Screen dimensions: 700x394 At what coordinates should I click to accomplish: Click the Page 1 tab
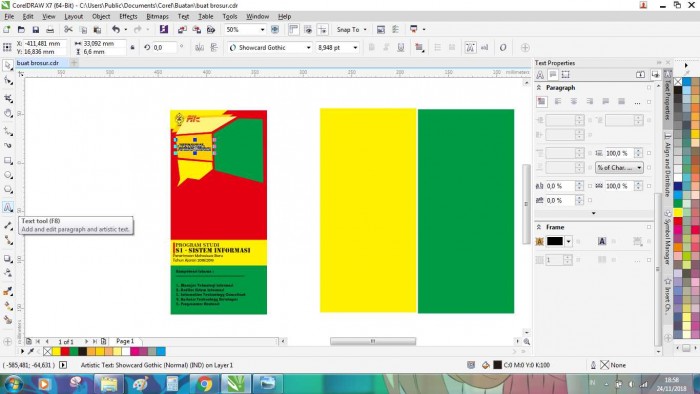click(x=125, y=341)
